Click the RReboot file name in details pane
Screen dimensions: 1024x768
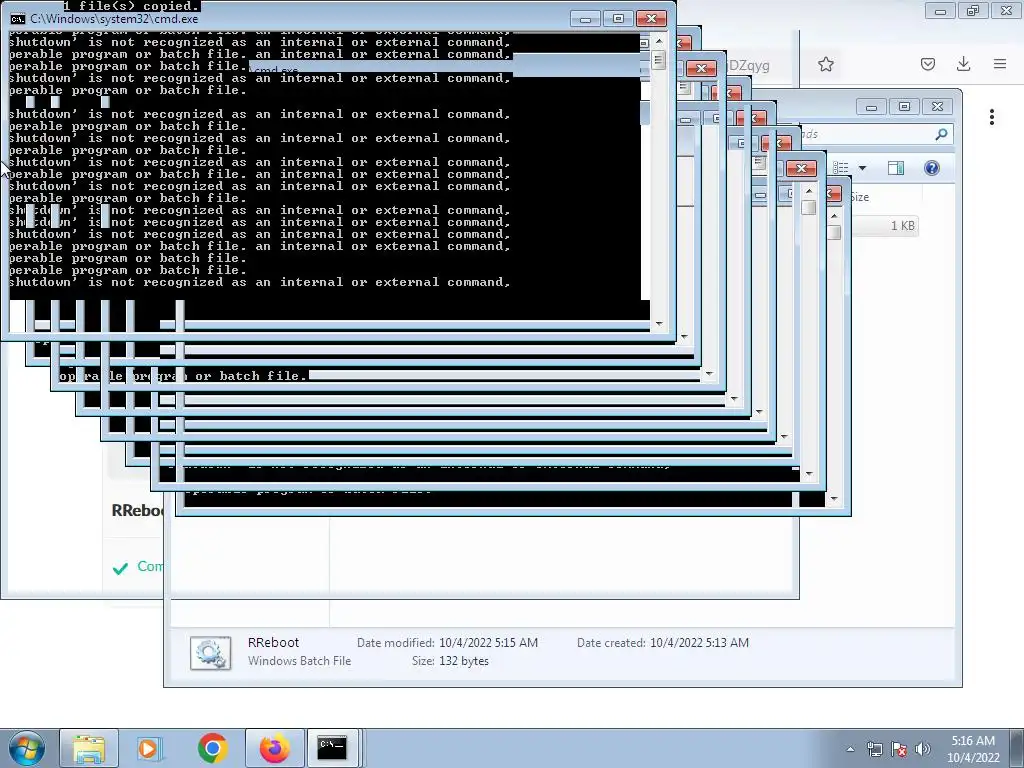[x=273, y=643]
